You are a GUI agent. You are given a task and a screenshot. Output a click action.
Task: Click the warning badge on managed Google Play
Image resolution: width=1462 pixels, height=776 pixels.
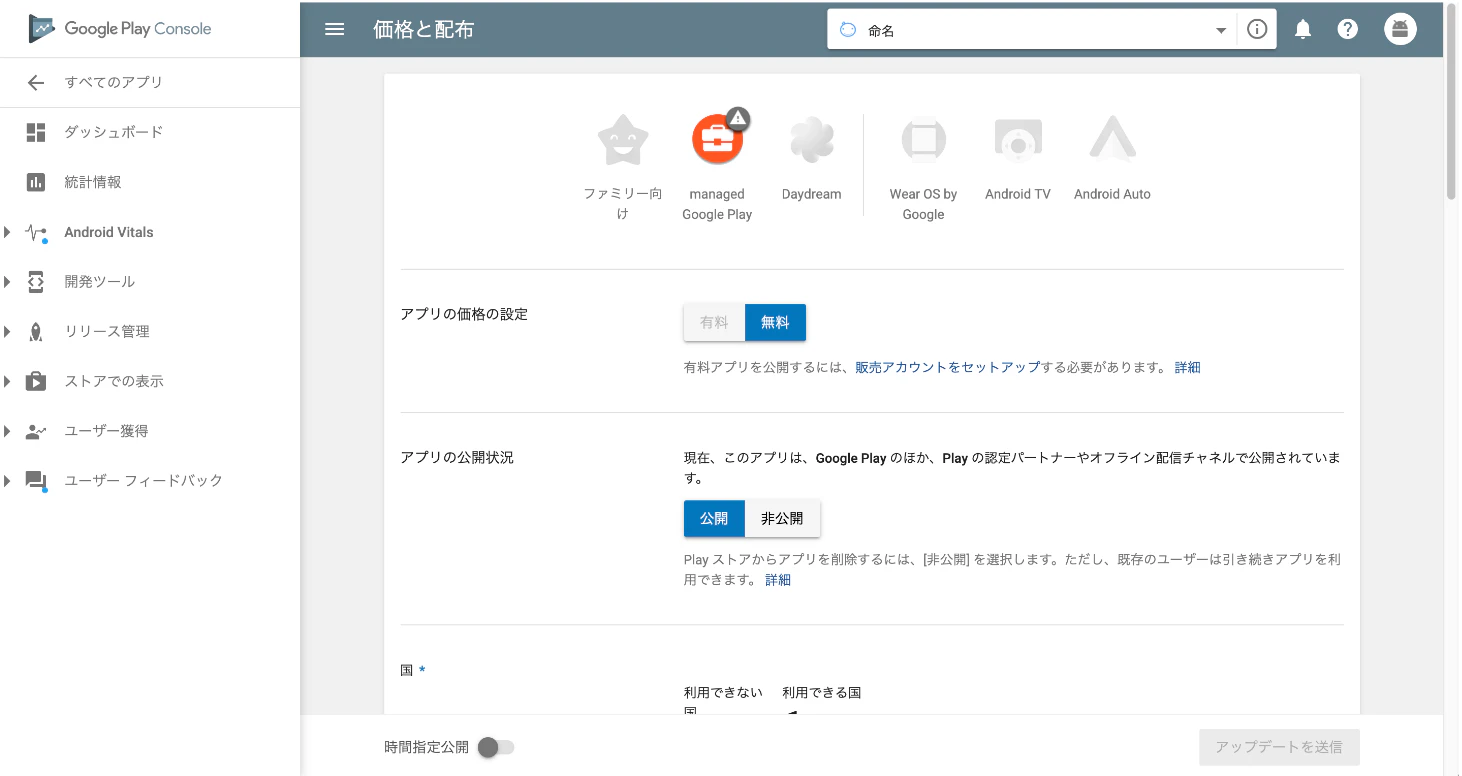738,119
